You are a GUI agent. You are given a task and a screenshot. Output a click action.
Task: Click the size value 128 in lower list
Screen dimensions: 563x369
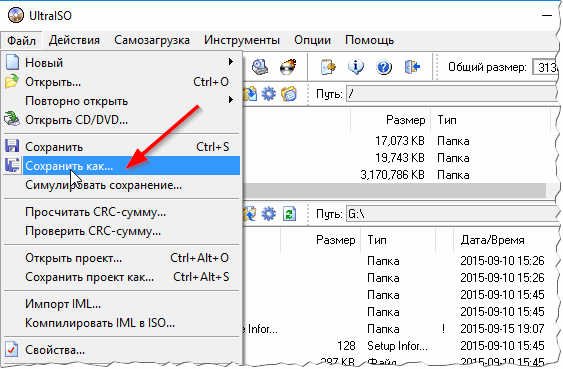tap(346, 346)
